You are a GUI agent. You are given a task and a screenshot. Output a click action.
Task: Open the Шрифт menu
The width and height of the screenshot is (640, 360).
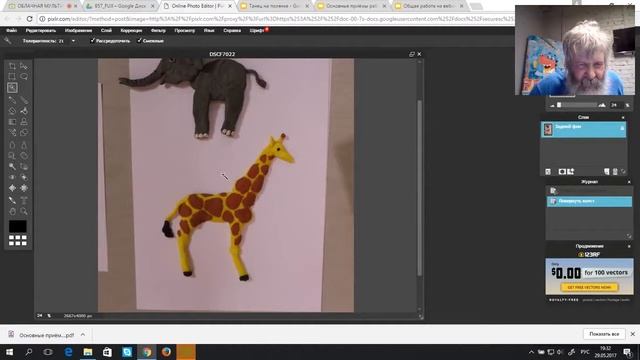click(257, 31)
